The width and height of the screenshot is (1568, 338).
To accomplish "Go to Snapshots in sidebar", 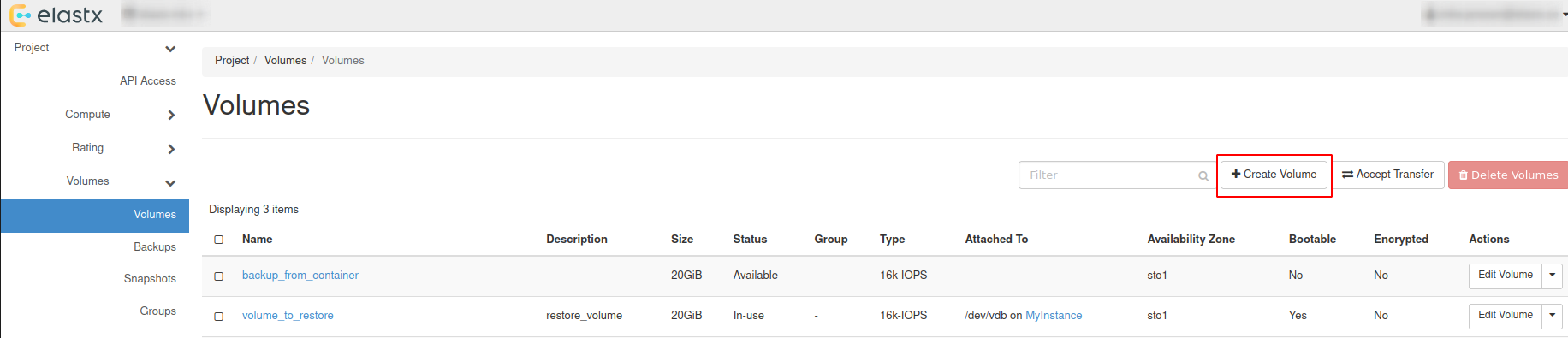I will [150, 279].
